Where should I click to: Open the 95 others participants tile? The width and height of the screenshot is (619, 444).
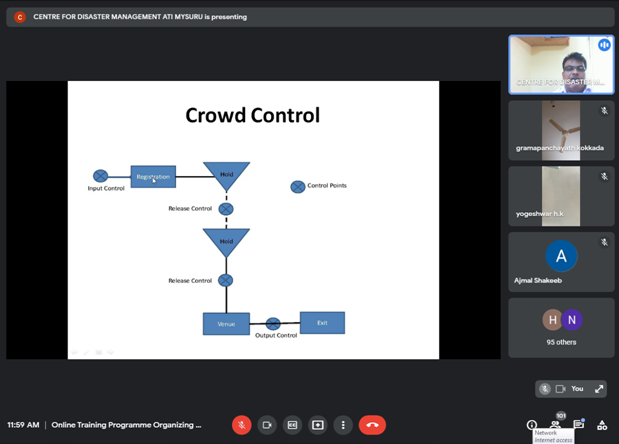click(561, 328)
